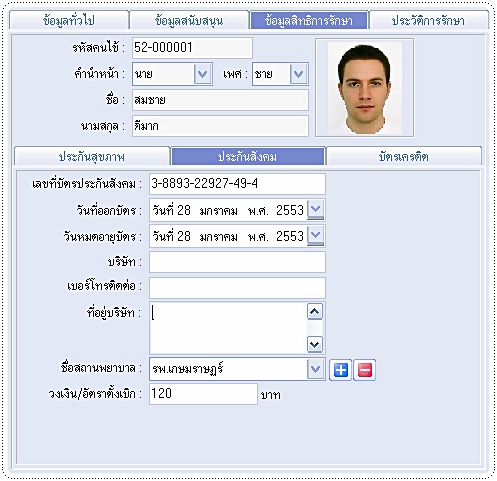Click the patient photo thumbnail
497x481 pixels.
pos(365,88)
